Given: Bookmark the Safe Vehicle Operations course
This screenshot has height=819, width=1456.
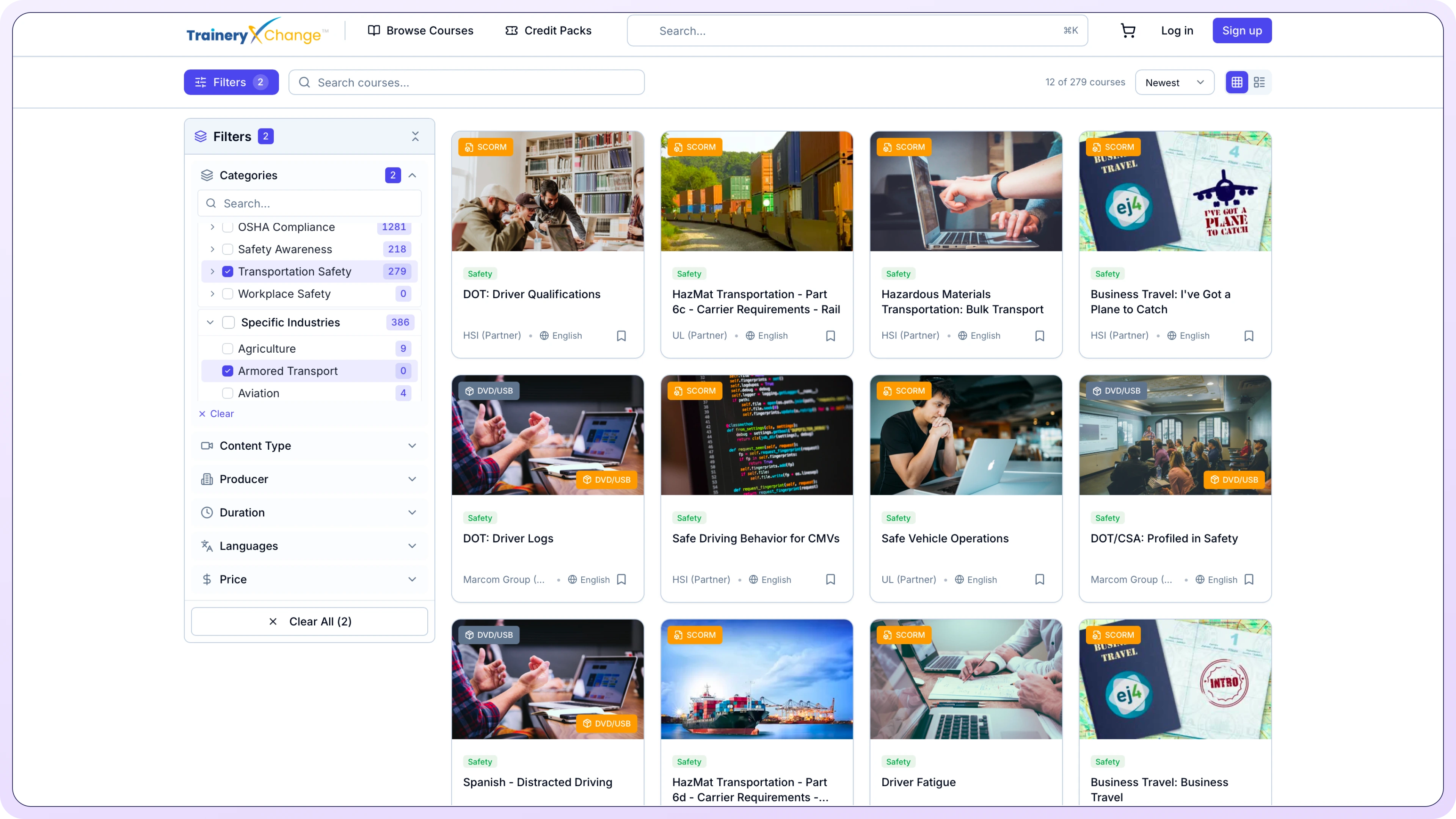Looking at the screenshot, I should pos(1039,579).
